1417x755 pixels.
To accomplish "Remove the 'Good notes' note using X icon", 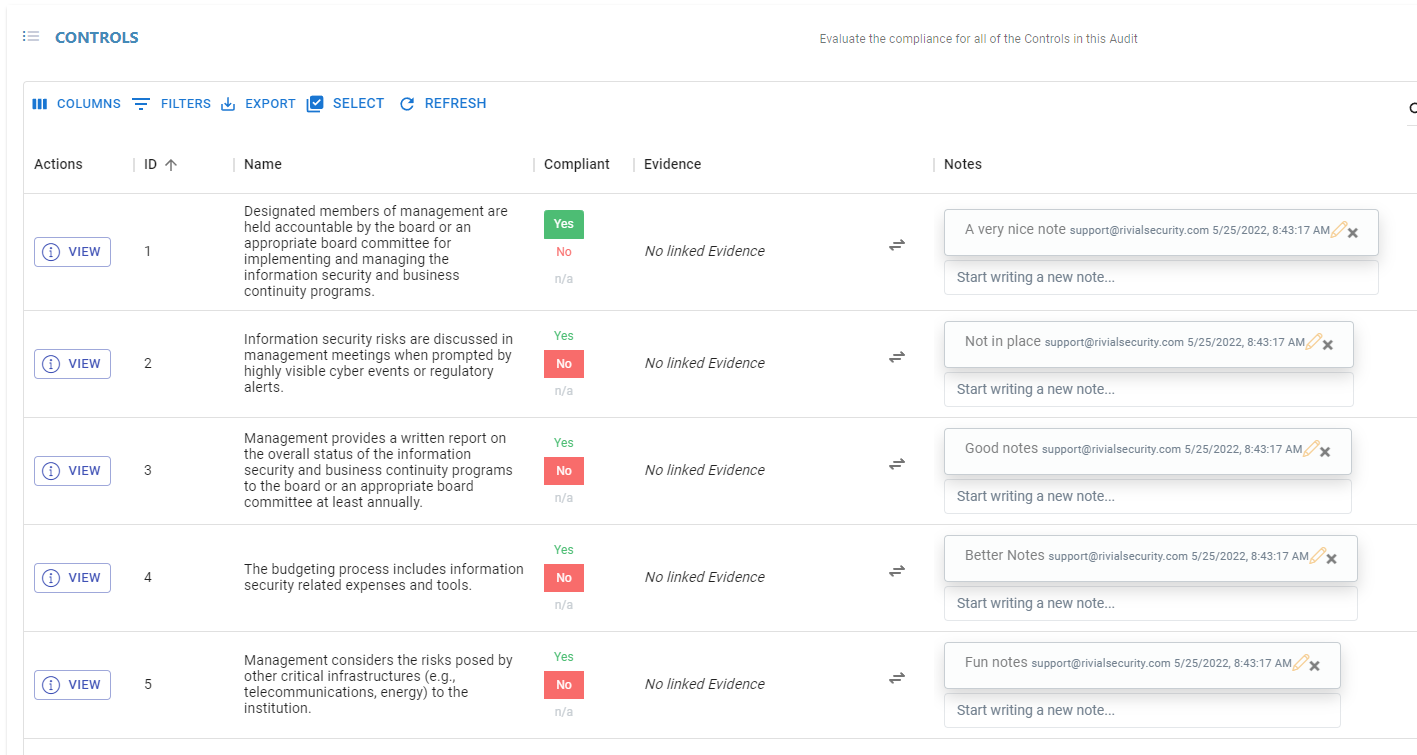I will [x=1325, y=451].
